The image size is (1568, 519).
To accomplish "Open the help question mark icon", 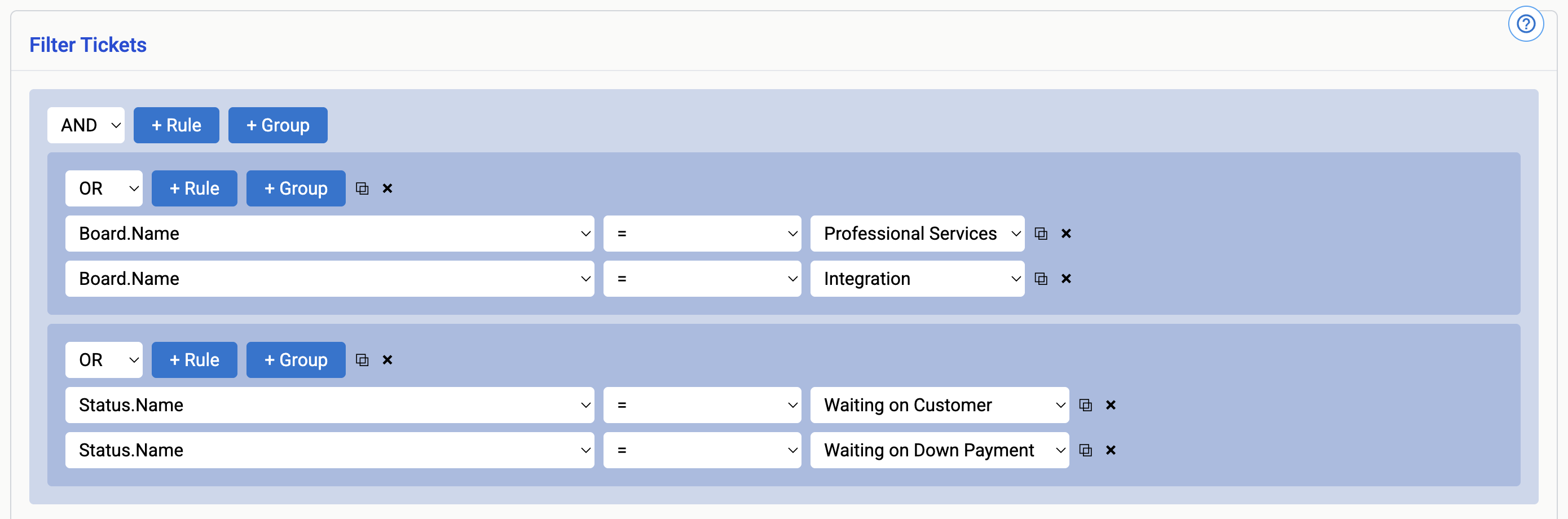I will click(x=1525, y=24).
